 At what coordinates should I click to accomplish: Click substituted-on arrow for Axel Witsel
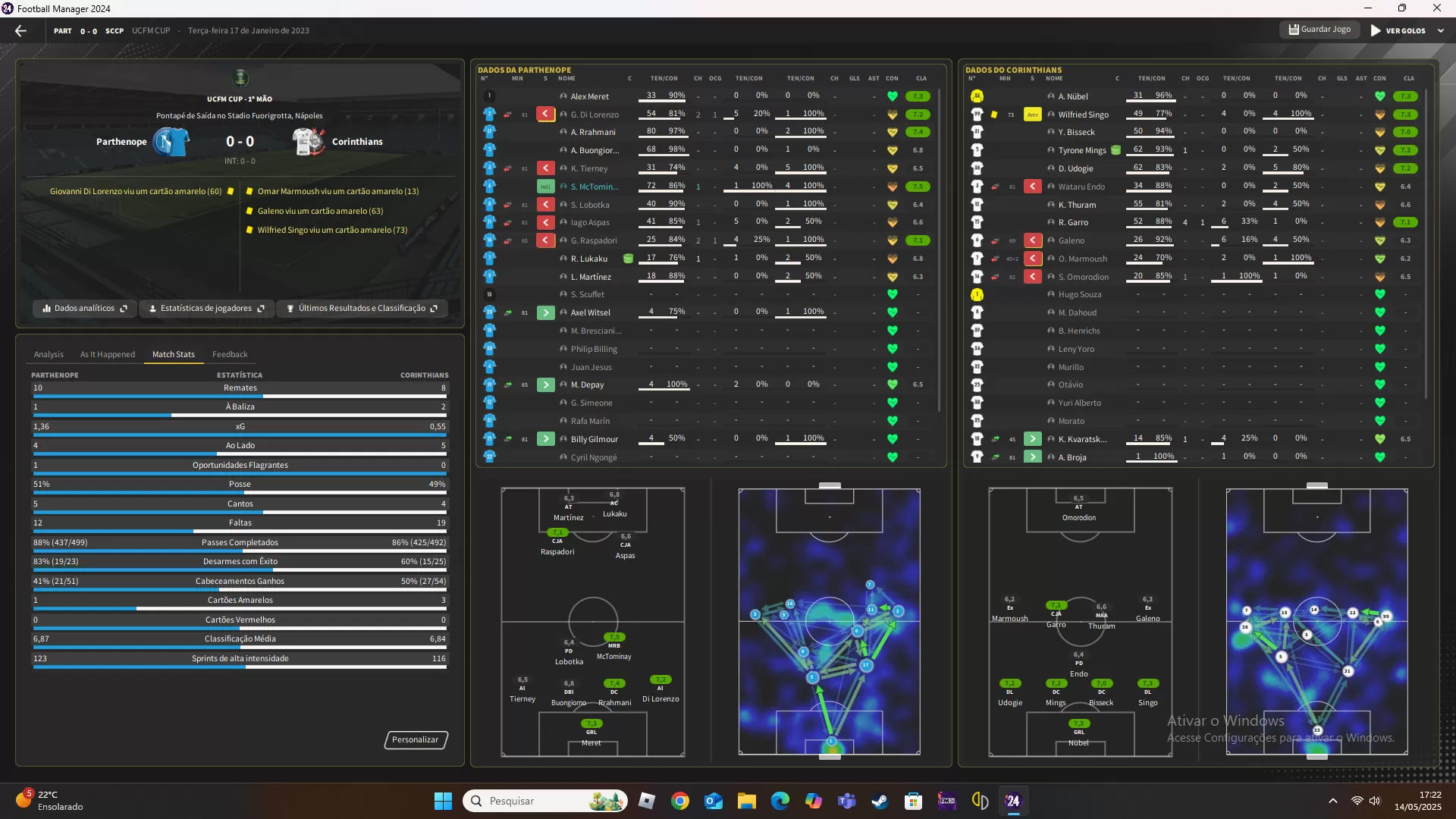coord(545,312)
